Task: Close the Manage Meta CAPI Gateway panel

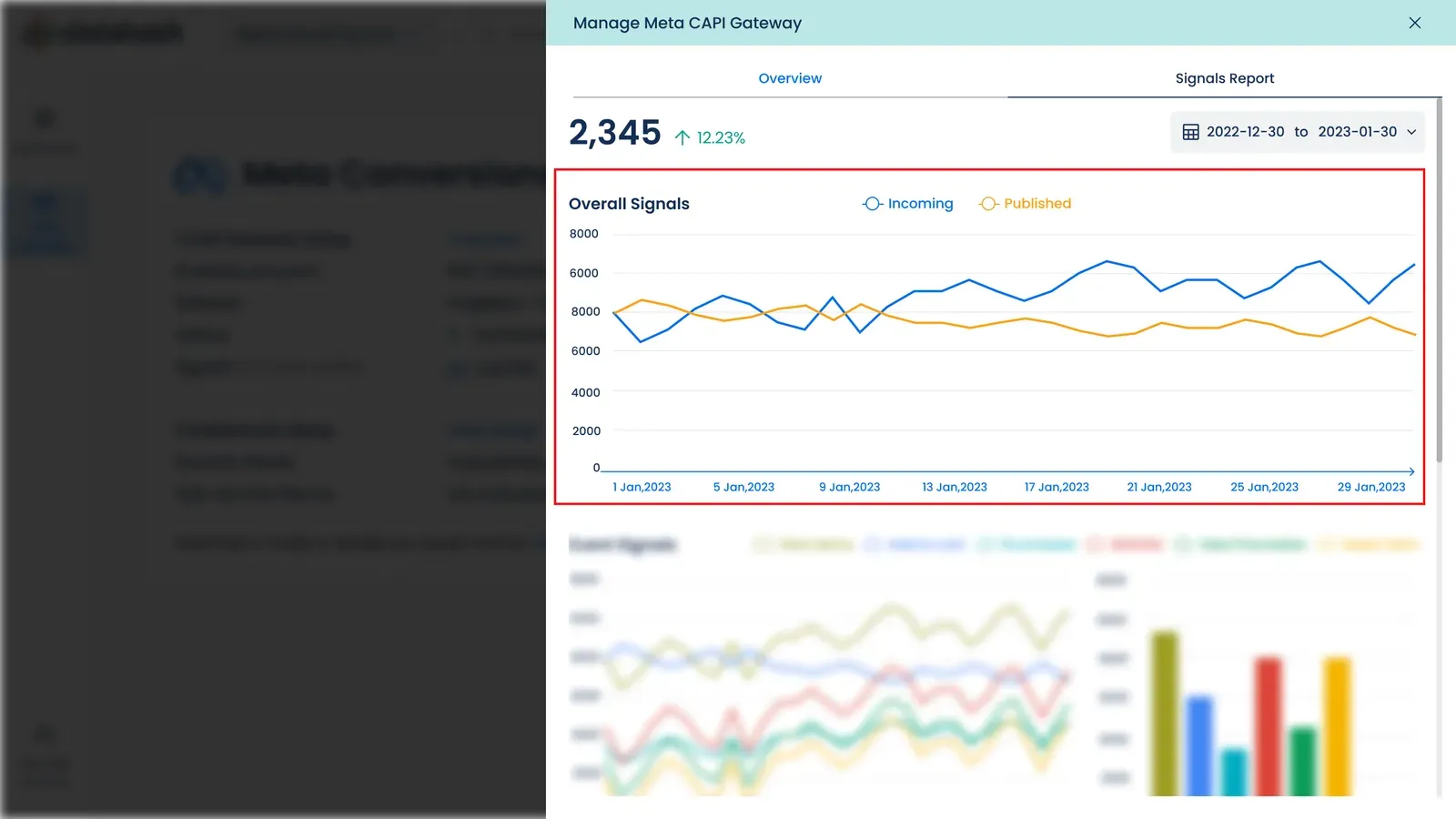Action: [1414, 23]
